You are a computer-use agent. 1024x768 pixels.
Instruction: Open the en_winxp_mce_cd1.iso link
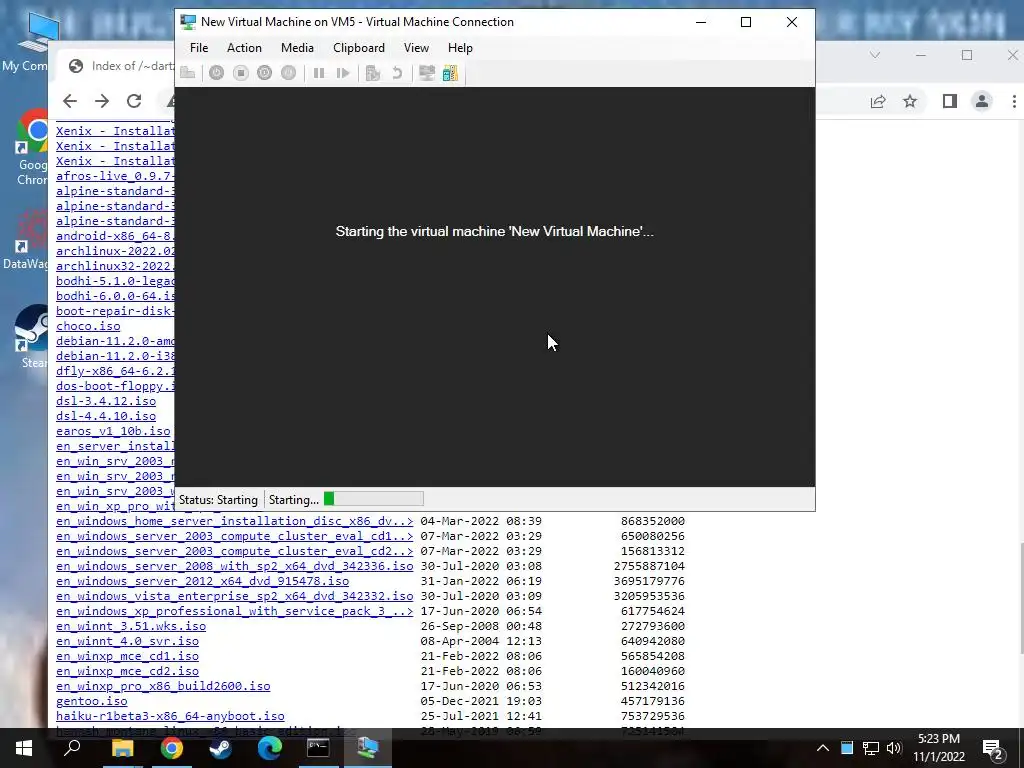[127, 656]
